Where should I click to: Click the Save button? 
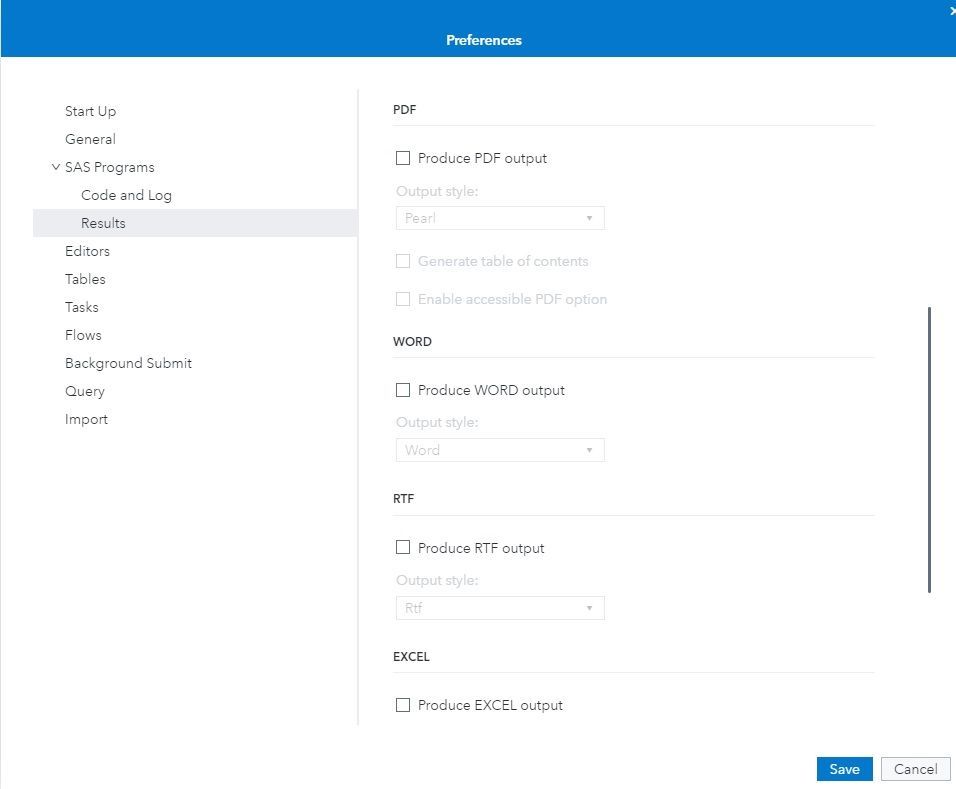(844, 769)
